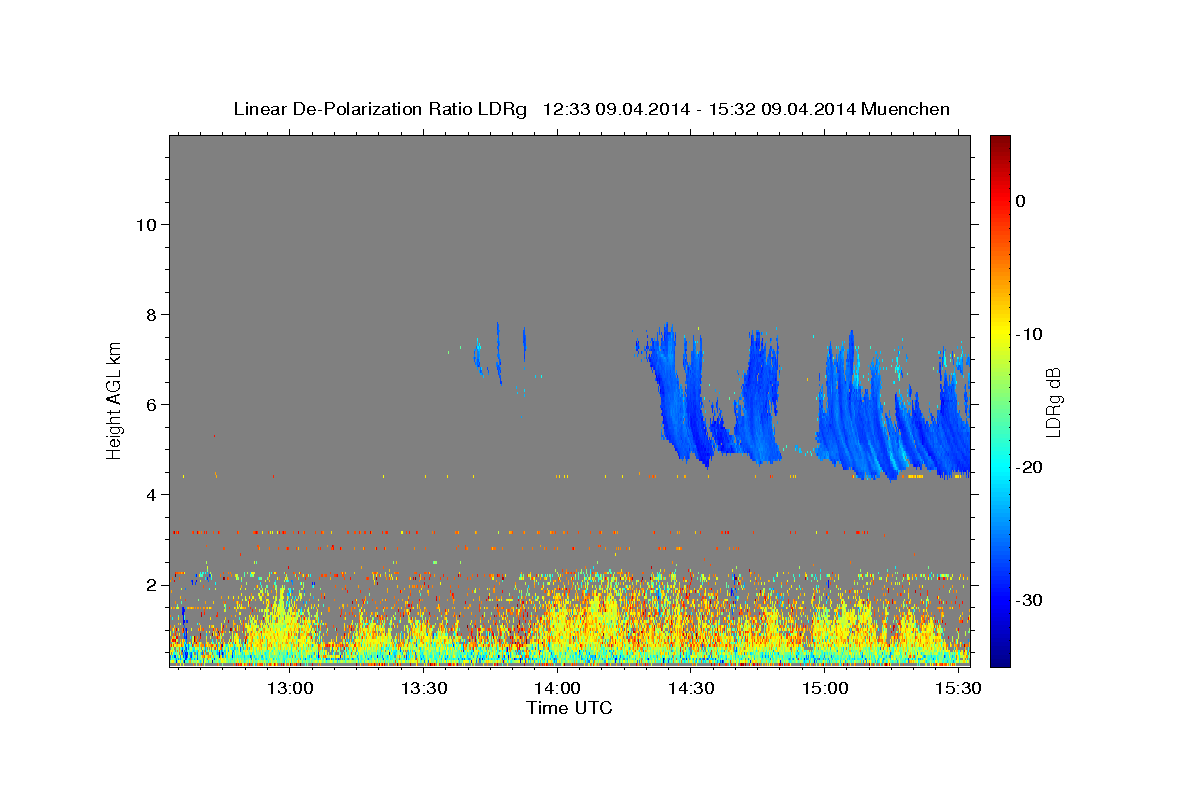Viewport: 1200px width, 800px height.
Task: Click the height tick label 8
Action: pos(152,314)
